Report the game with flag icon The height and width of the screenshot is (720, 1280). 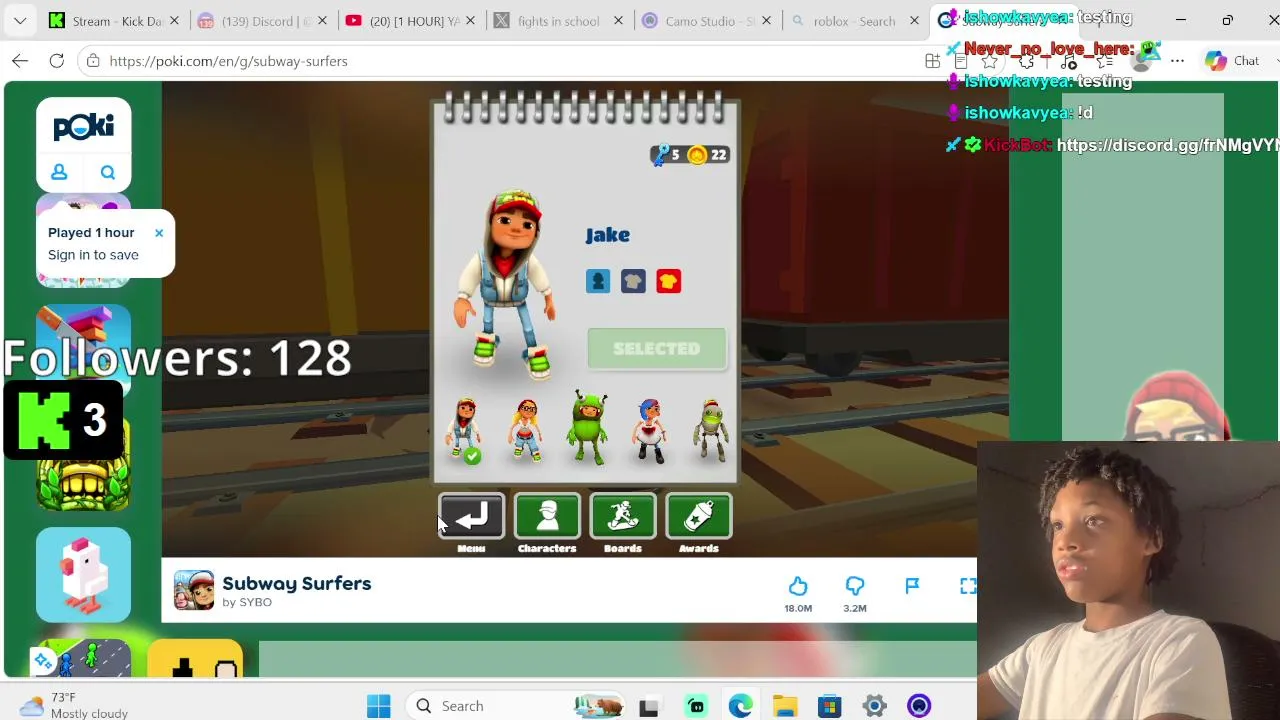tap(912, 586)
